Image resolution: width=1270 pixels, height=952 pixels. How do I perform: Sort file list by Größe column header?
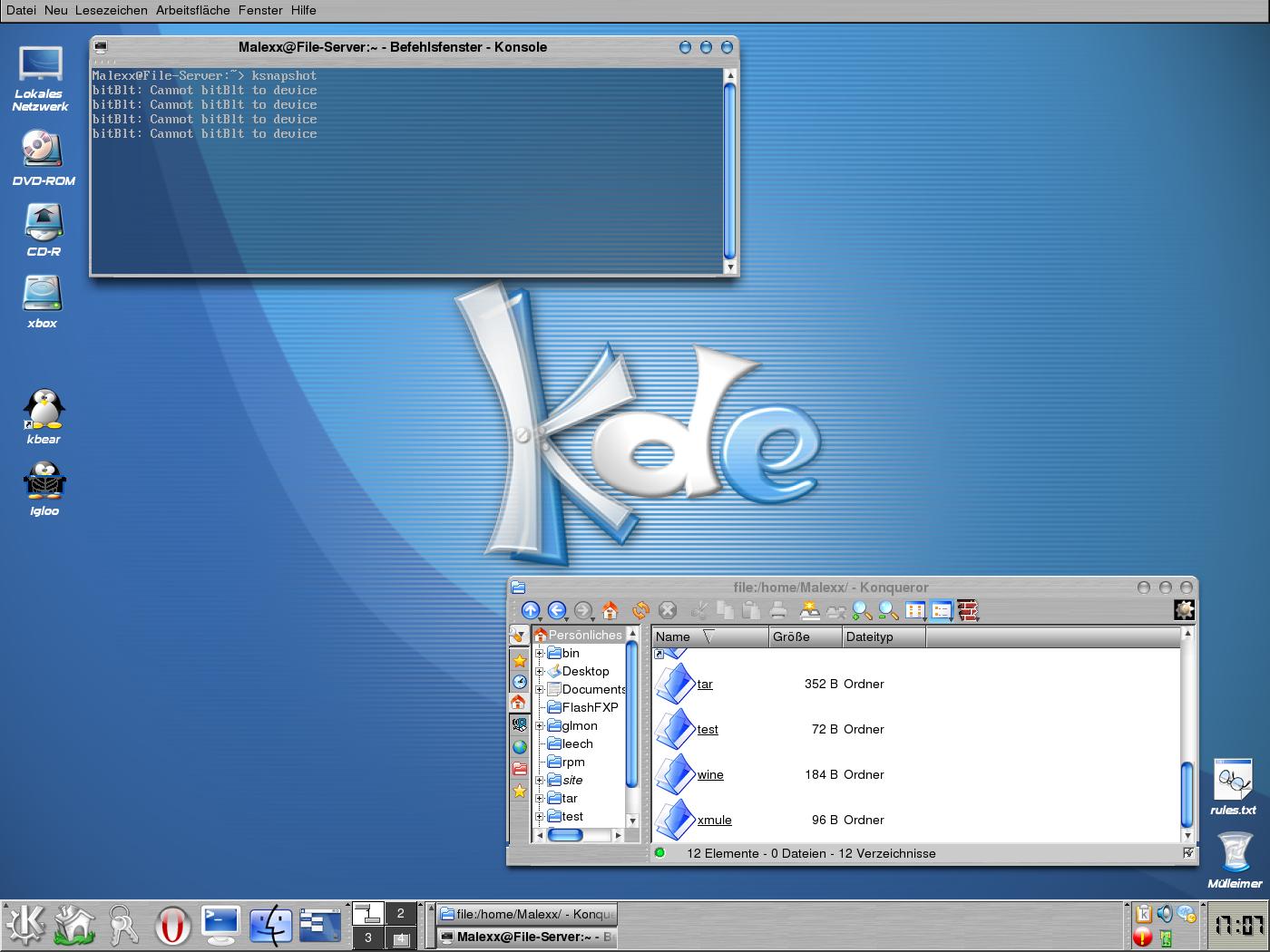click(x=806, y=636)
